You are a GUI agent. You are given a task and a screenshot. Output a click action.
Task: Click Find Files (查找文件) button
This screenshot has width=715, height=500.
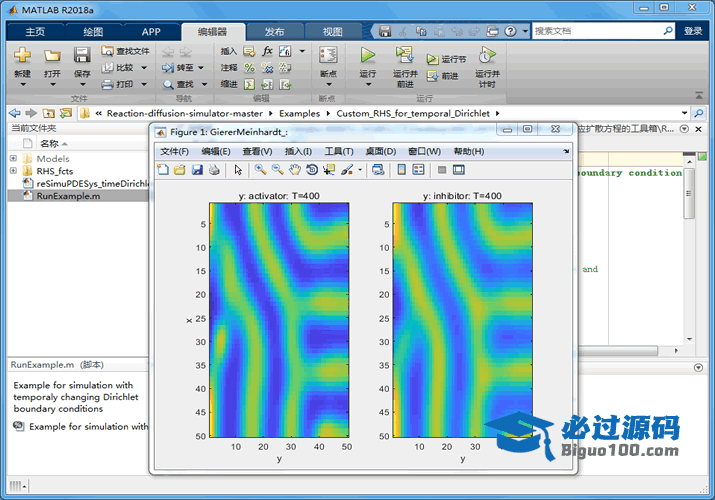click(x=125, y=51)
